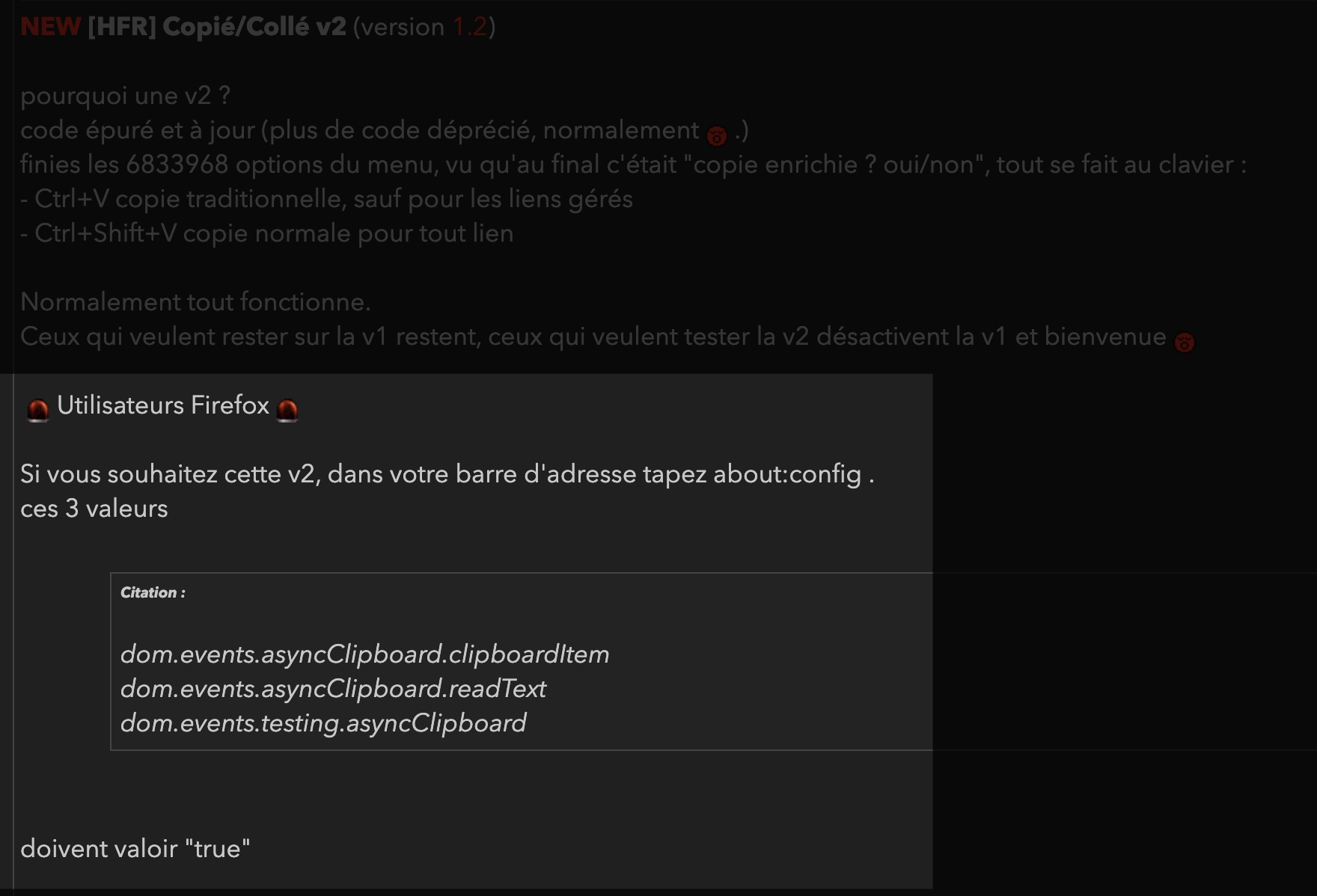The height and width of the screenshot is (896, 1317).
Task: Click the number "6833968" in the post
Action: coord(177,165)
